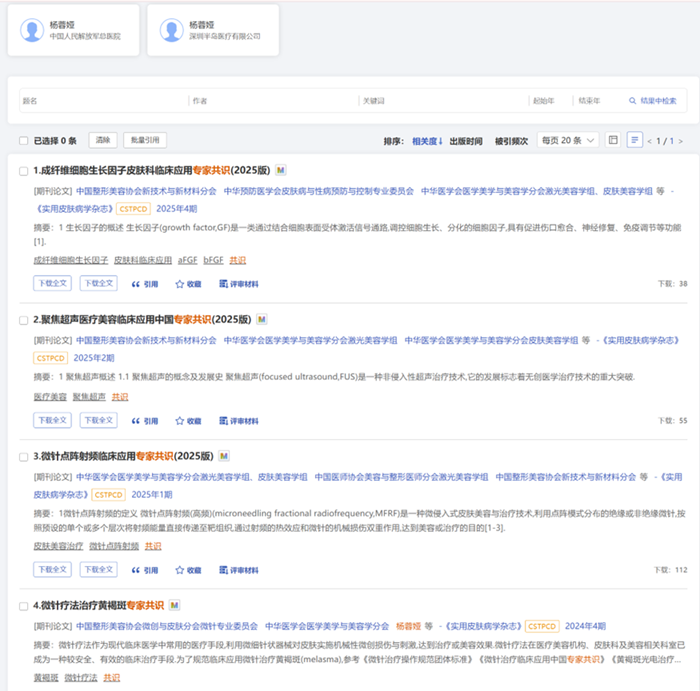Open 2024年4期 issue link in result 4
Screen dimensions: 700x691
point(585,626)
